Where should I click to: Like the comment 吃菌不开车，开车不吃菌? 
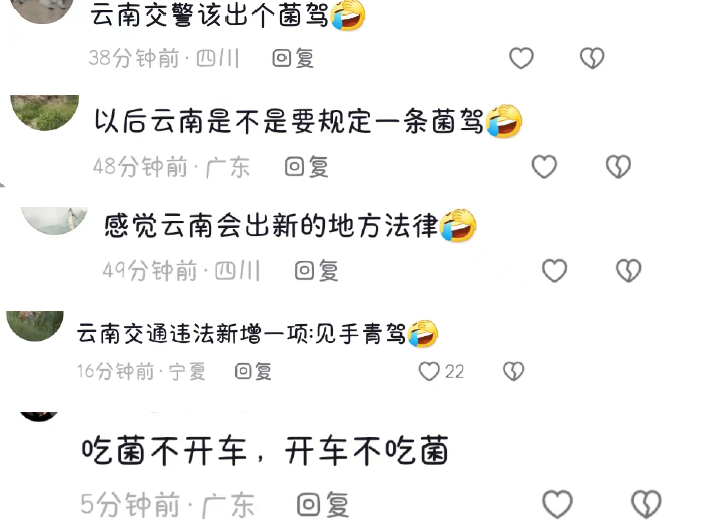pyautogui.click(x=557, y=504)
